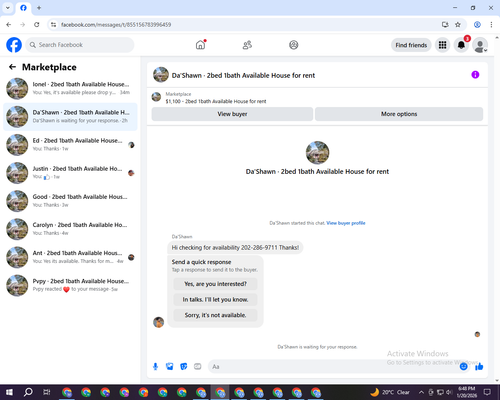Click the browser back arrow

pyautogui.click(x=9, y=25)
